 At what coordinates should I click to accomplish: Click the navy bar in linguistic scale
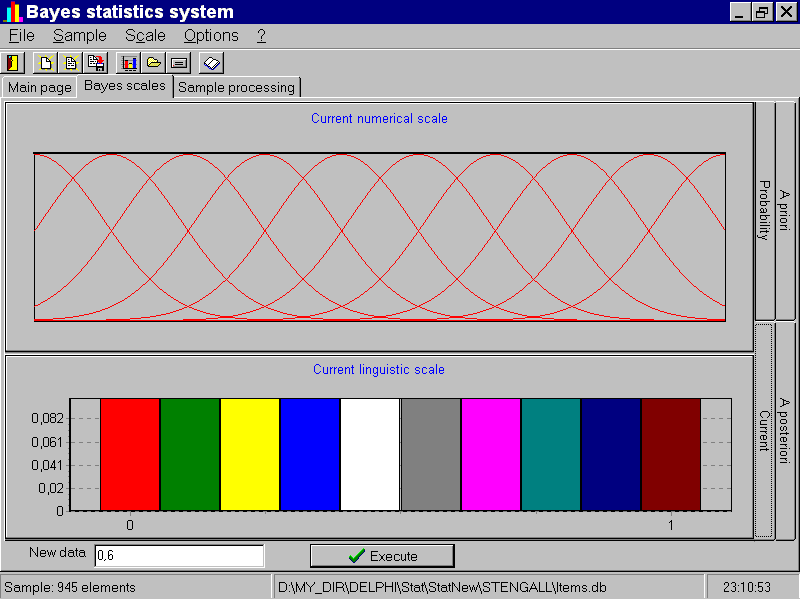[x=611, y=455]
